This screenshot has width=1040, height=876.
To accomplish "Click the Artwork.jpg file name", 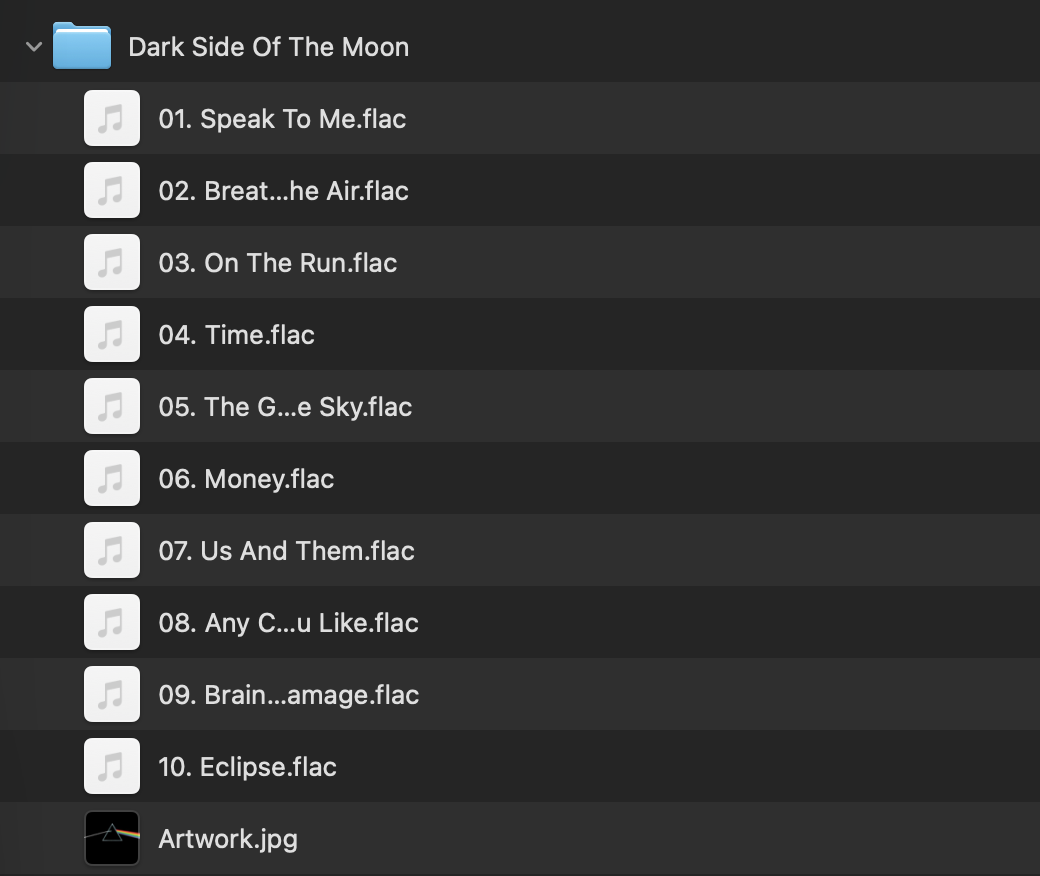I will (228, 839).
